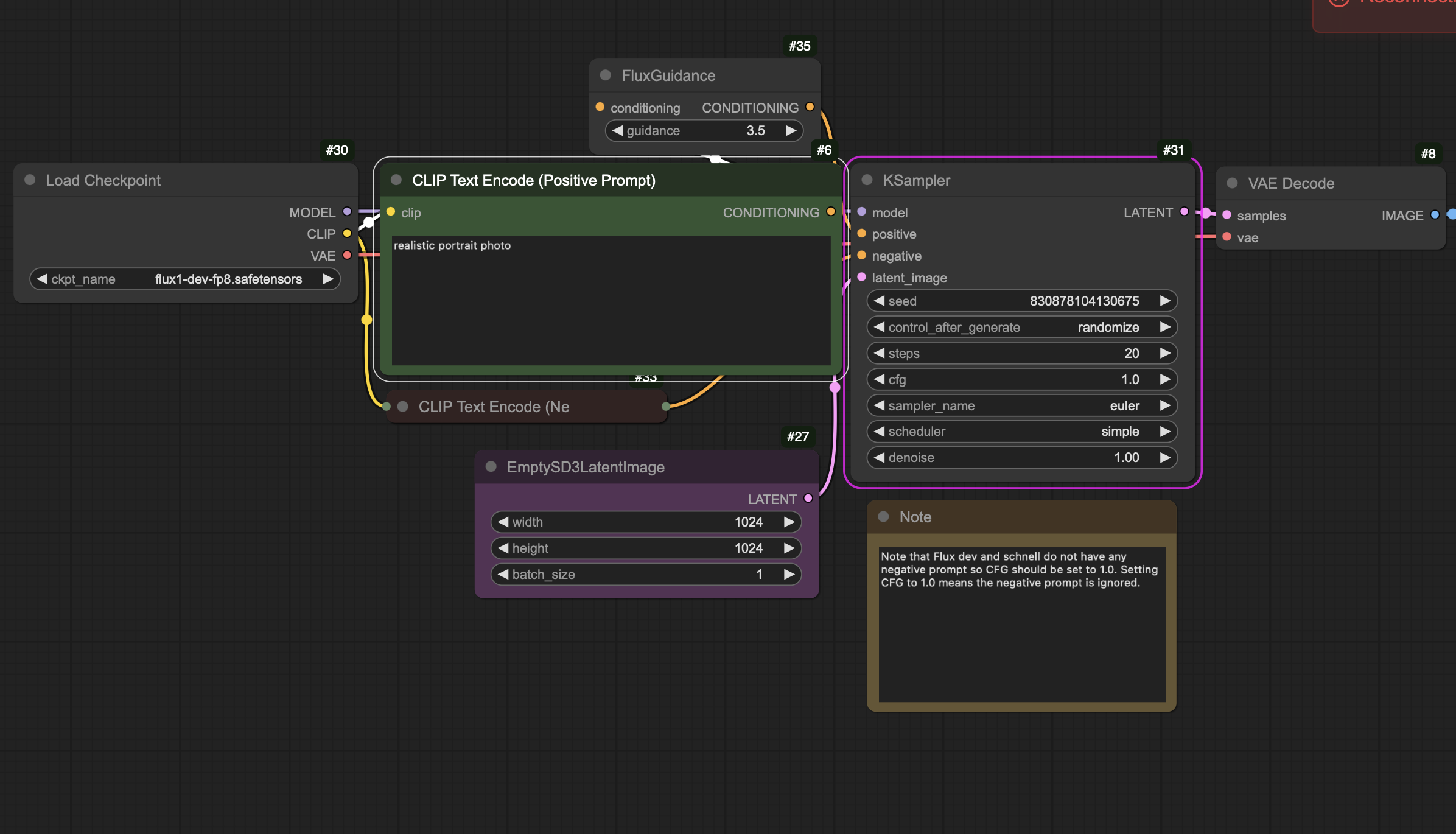Click the samples input socket on VAE Decode
1456x834 pixels.
[x=1227, y=215]
